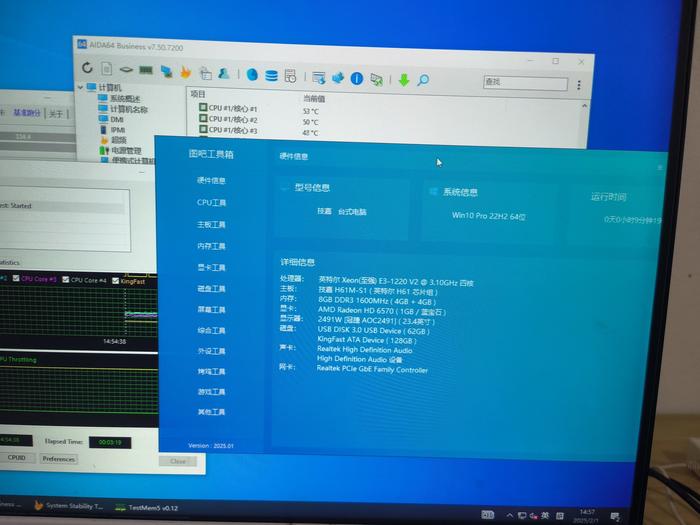700x525 pixels.
Task: Open 磁盘工具 in the 图吧工具箱 sidebar
Action: (x=211, y=288)
